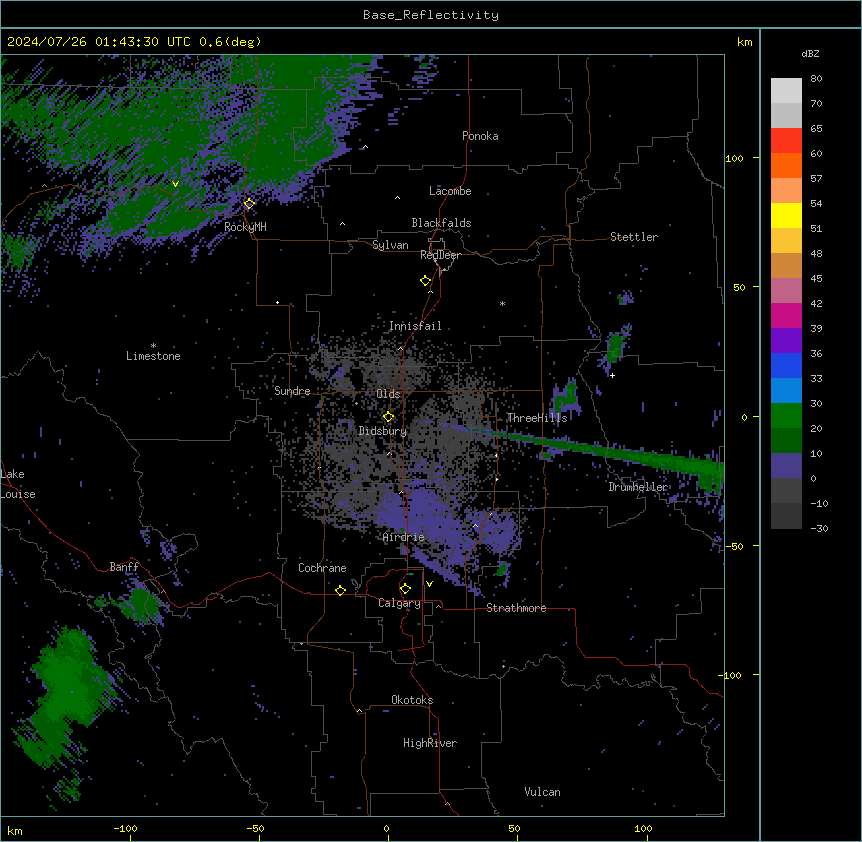Click the Base_Reflectivity title
The height and width of the screenshot is (842, 862).
431,15
